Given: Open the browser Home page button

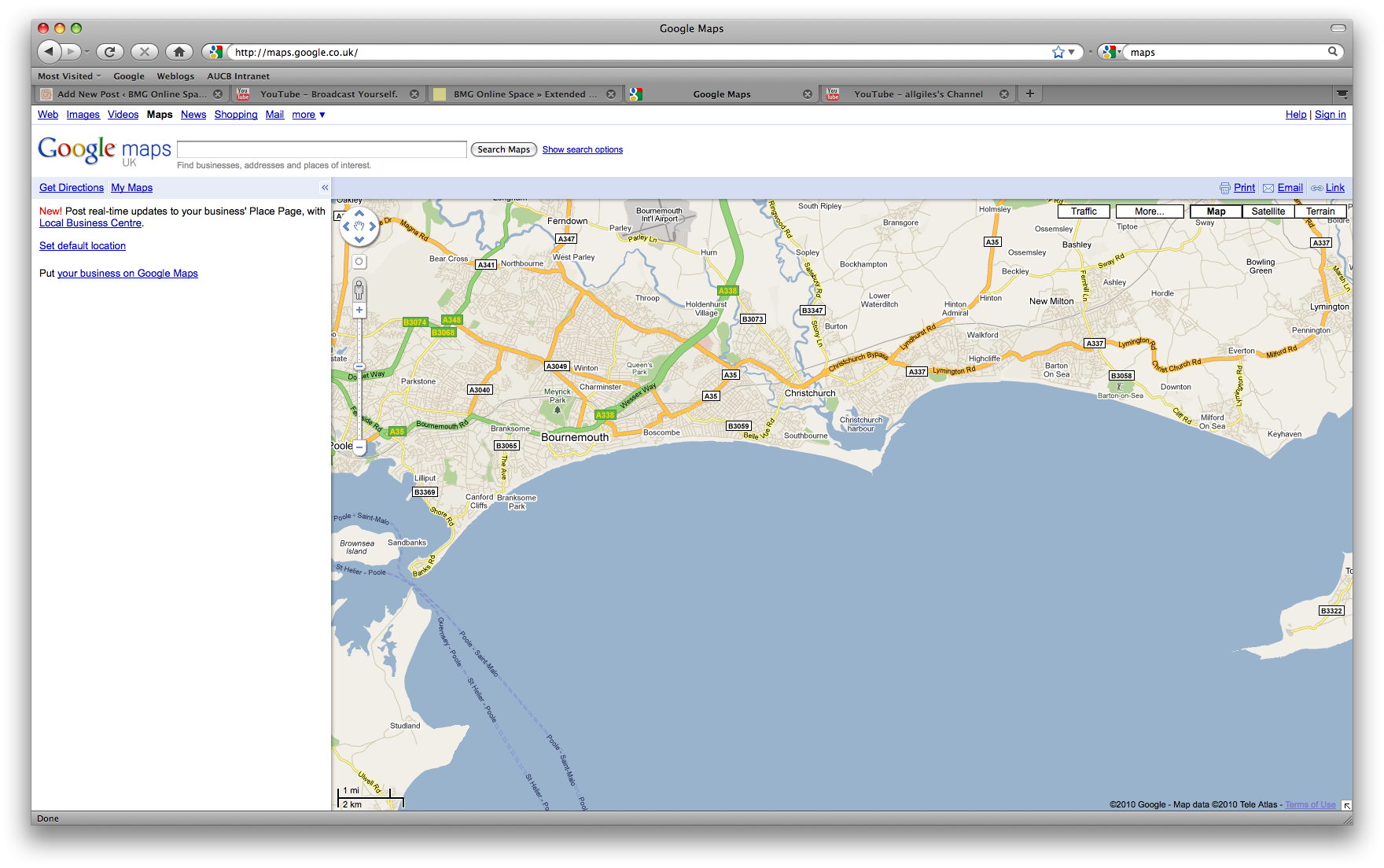Looking at the screenshot, I should point(179,52).
